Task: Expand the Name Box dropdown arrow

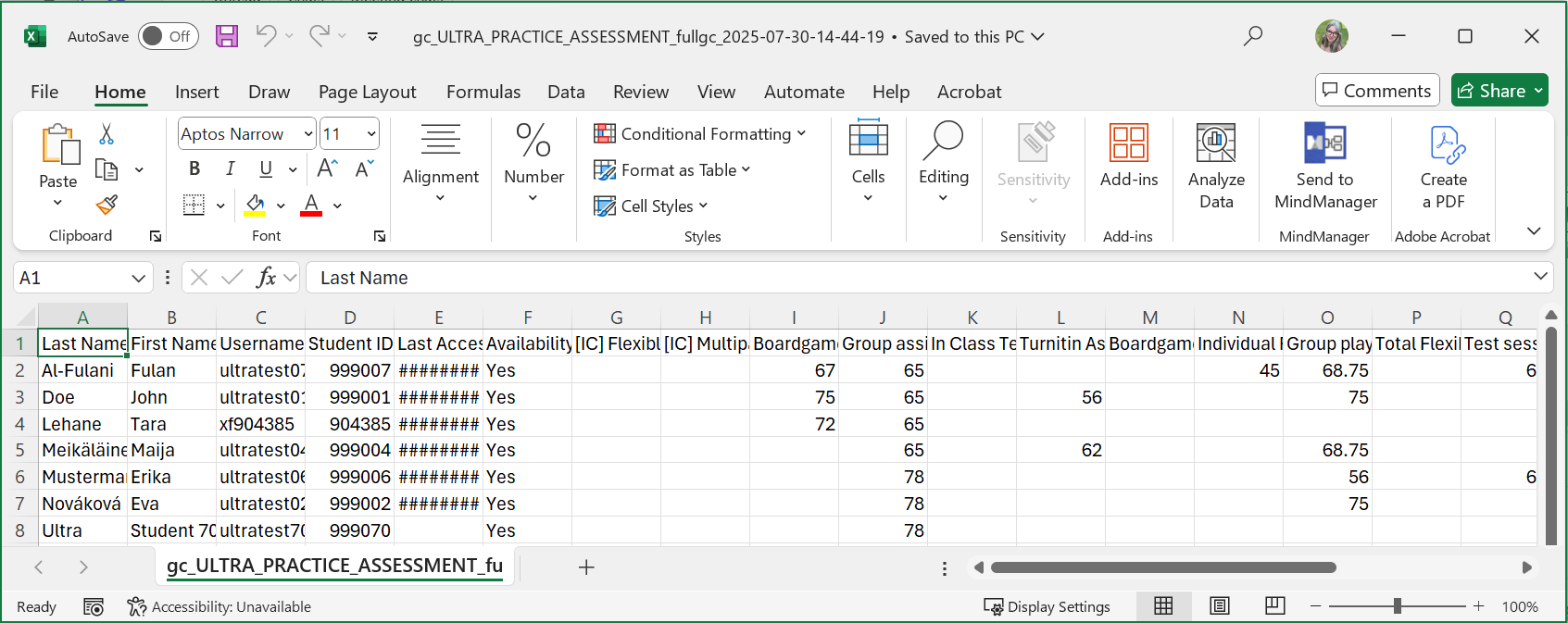Action: coord(138,278)
